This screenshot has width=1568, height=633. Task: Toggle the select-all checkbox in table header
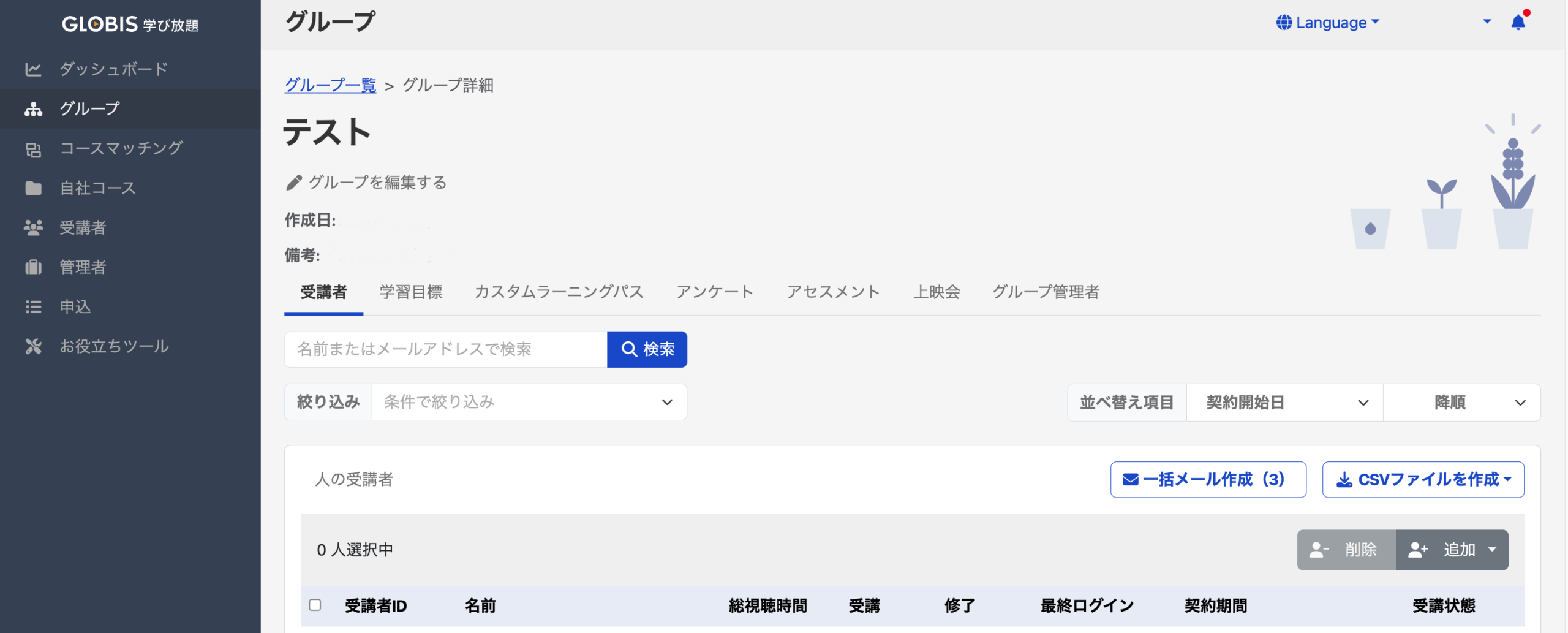pos(315,605)
